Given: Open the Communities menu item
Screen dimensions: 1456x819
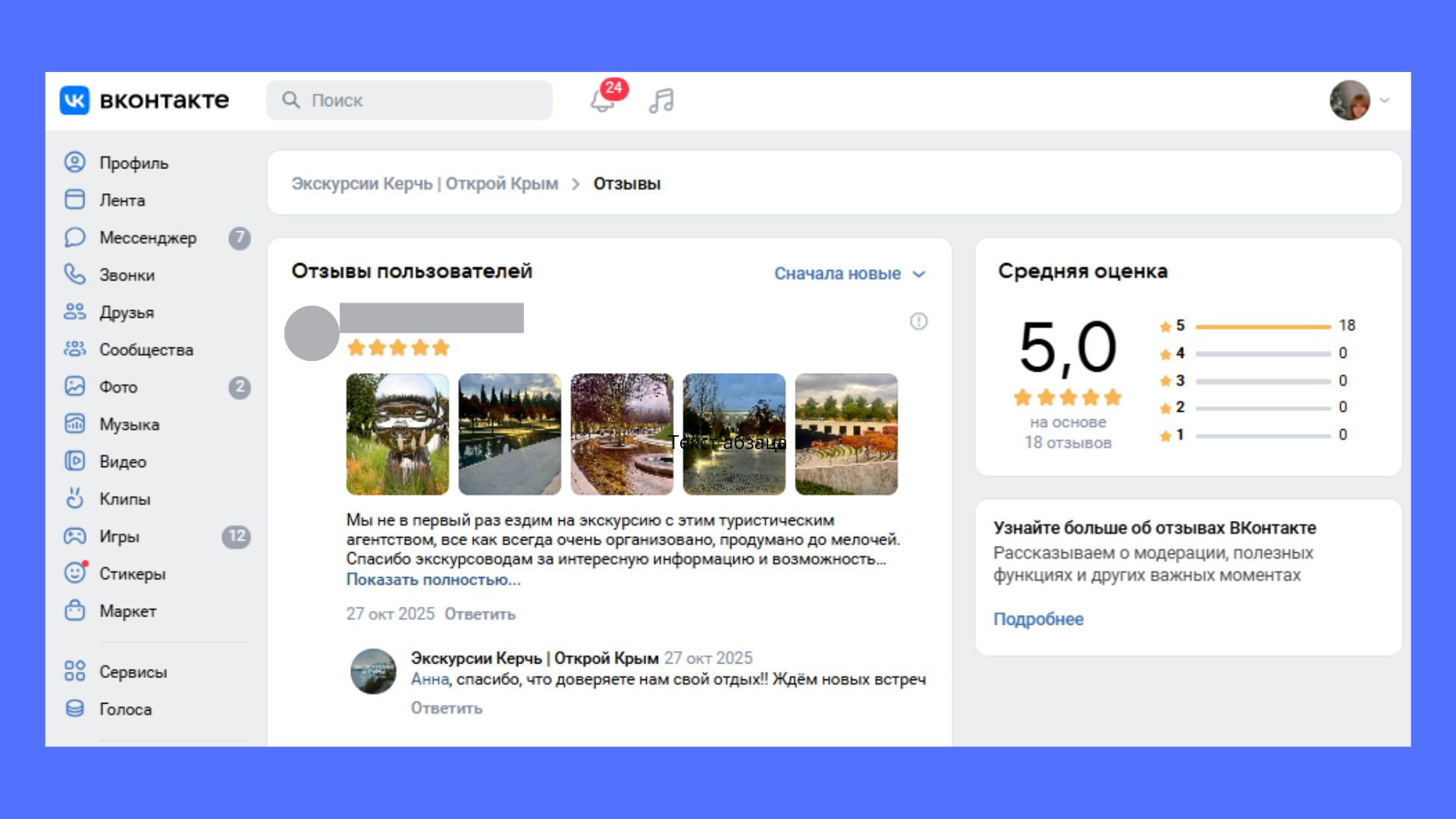Looking at the screenshot, I should click(x=146, y=350).
